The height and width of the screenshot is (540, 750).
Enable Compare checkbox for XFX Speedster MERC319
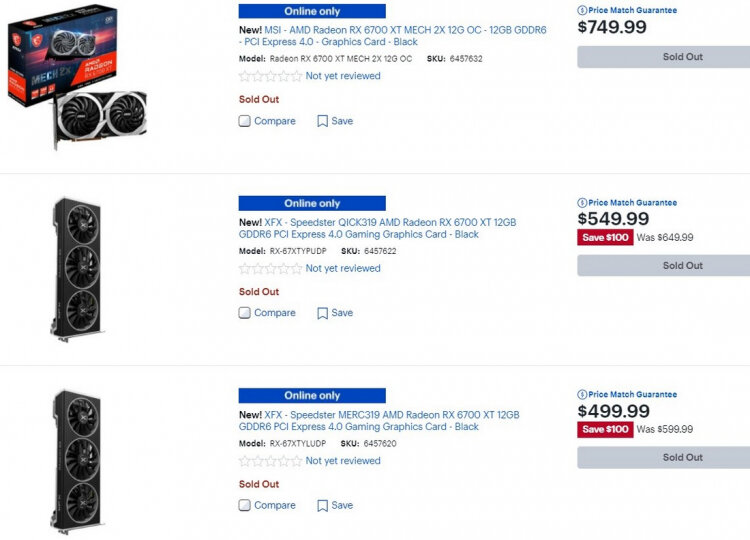pos(245,505)
